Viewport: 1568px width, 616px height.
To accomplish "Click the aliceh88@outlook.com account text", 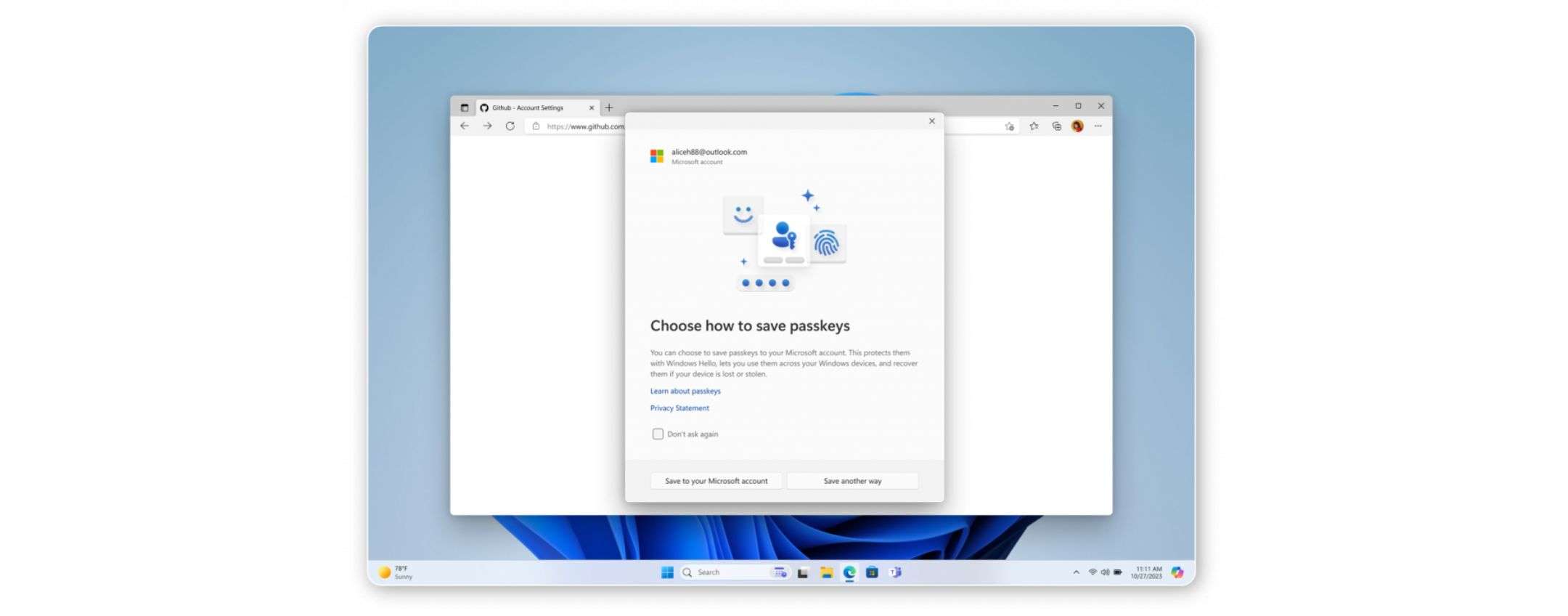I will 709,152.
